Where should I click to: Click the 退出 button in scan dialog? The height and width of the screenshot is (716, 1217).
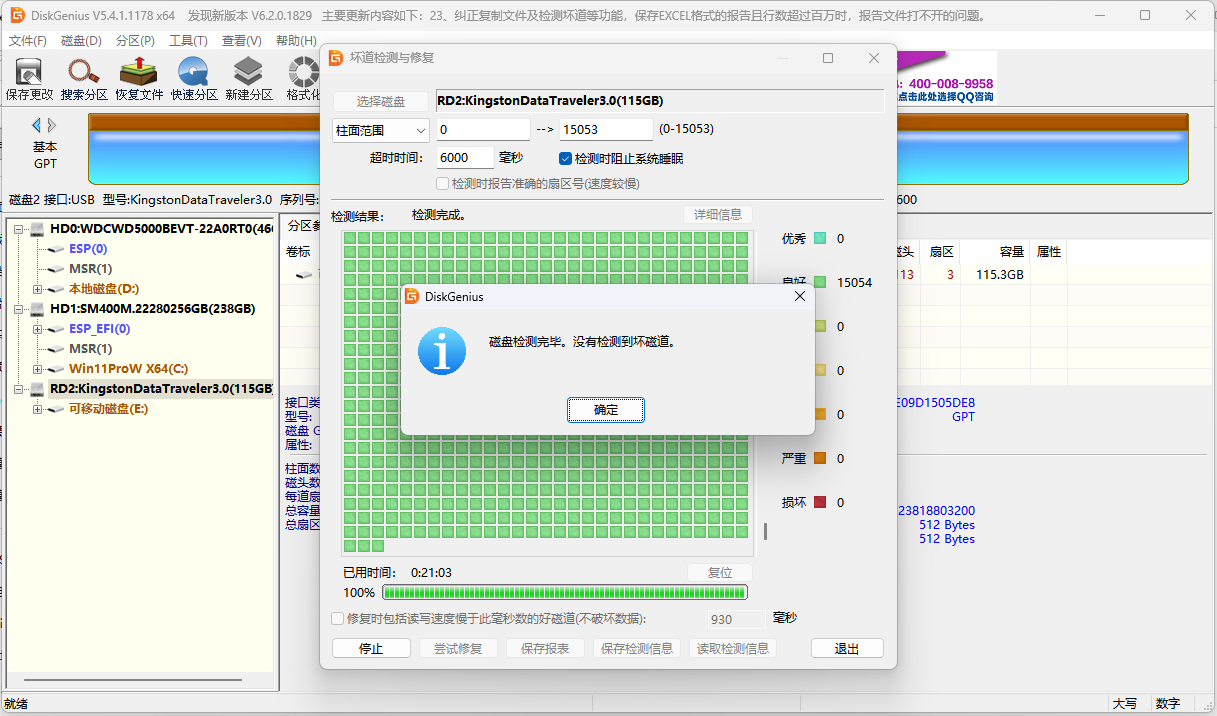(847, 648)
